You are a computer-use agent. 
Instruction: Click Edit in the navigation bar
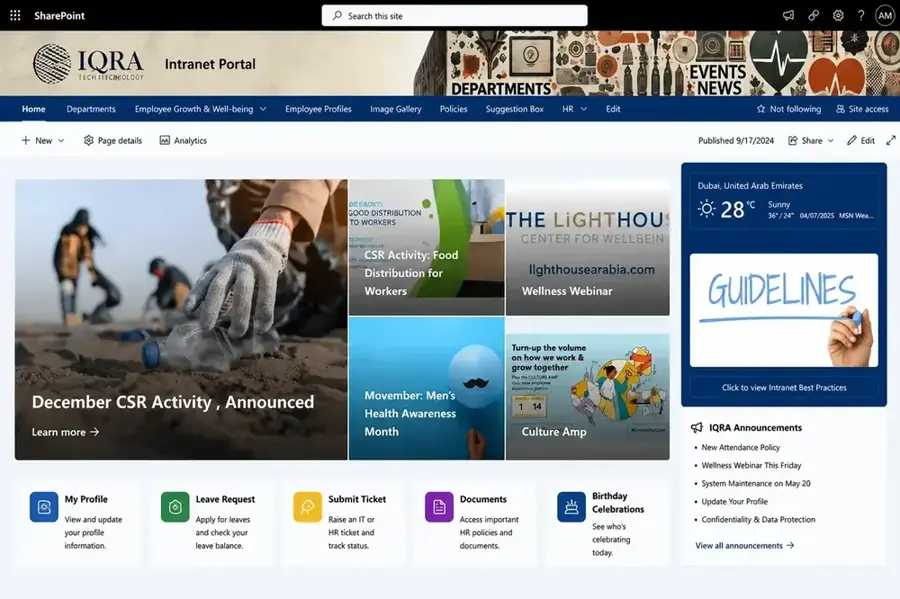click(x=613, y=109)
